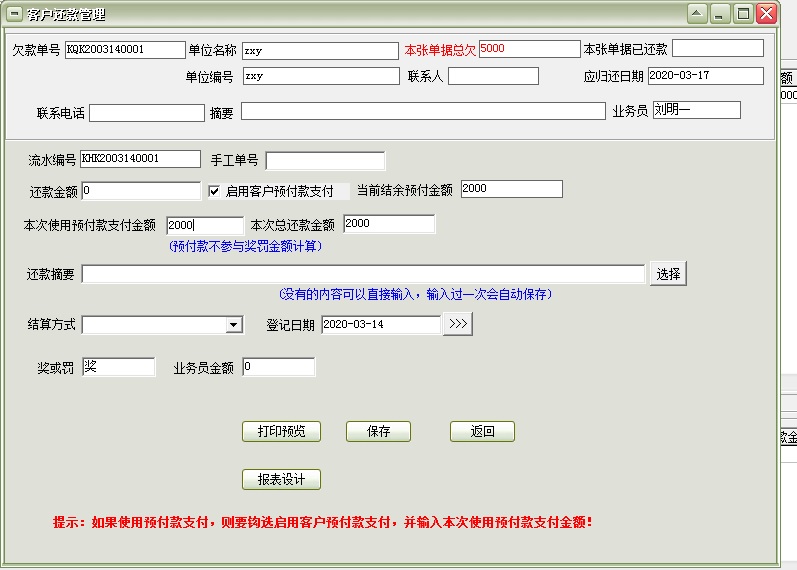Click the 选择 button beside 还款摘要
This screenshot has width=797, height=570.
[669, 274]
